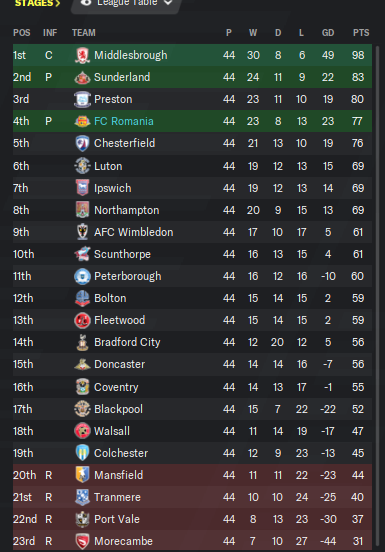Sort table by PTS column header
Viewport: 385px width, 552px height.
361,33
